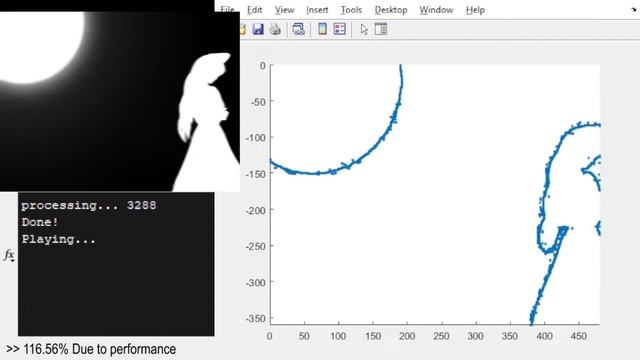Click the dock arrow at menu bar right
Screen dimensions: 640x360
point(633,9)
